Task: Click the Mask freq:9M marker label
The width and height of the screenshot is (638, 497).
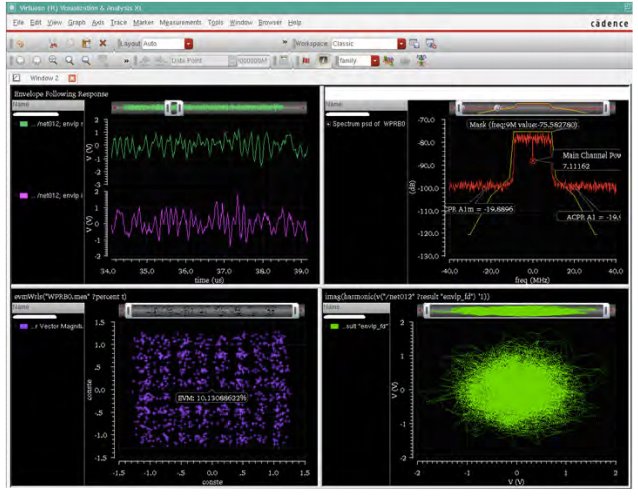Action: pyautogui.click(x=523, y=125)
